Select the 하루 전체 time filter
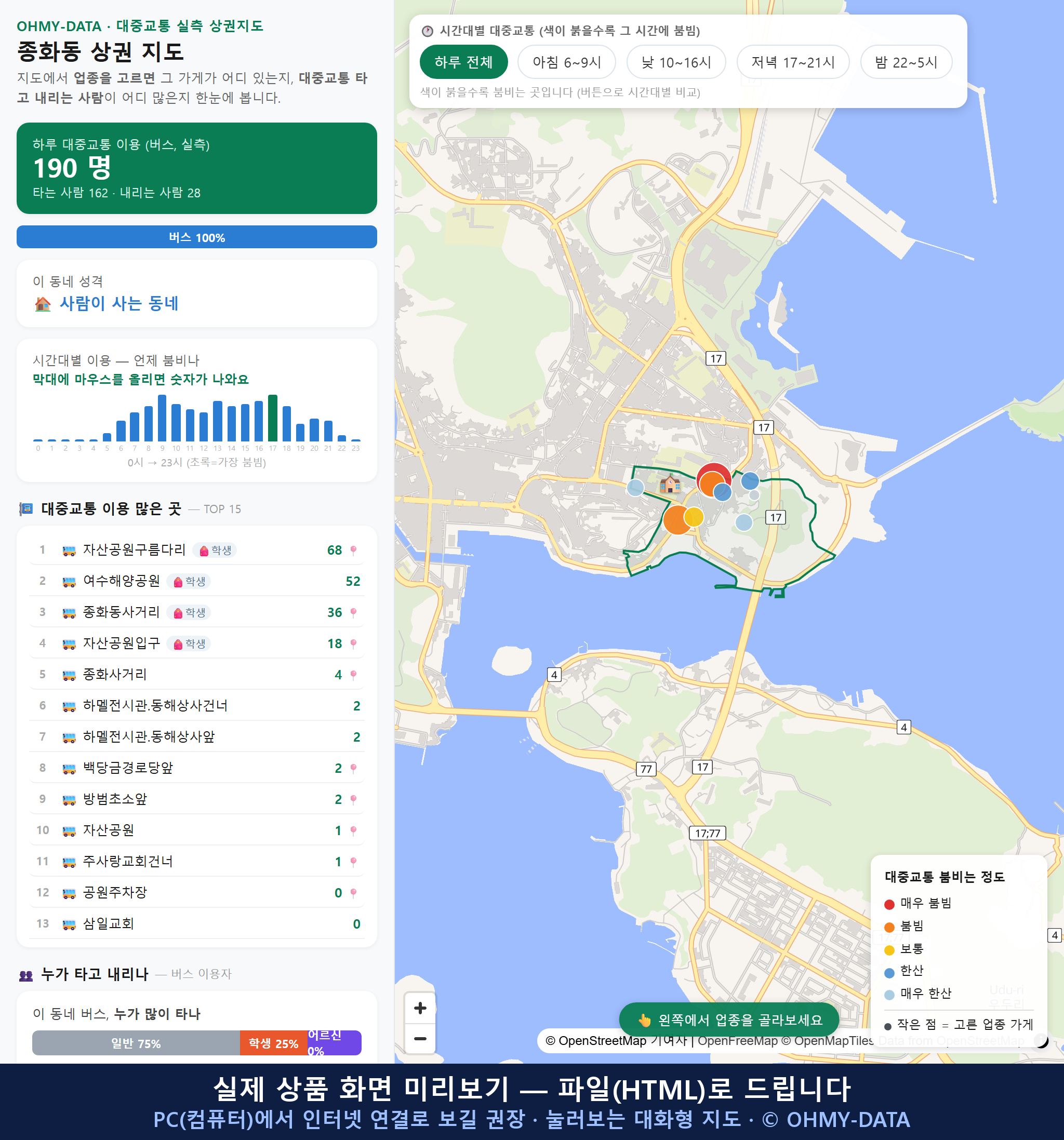 point(463,62)
